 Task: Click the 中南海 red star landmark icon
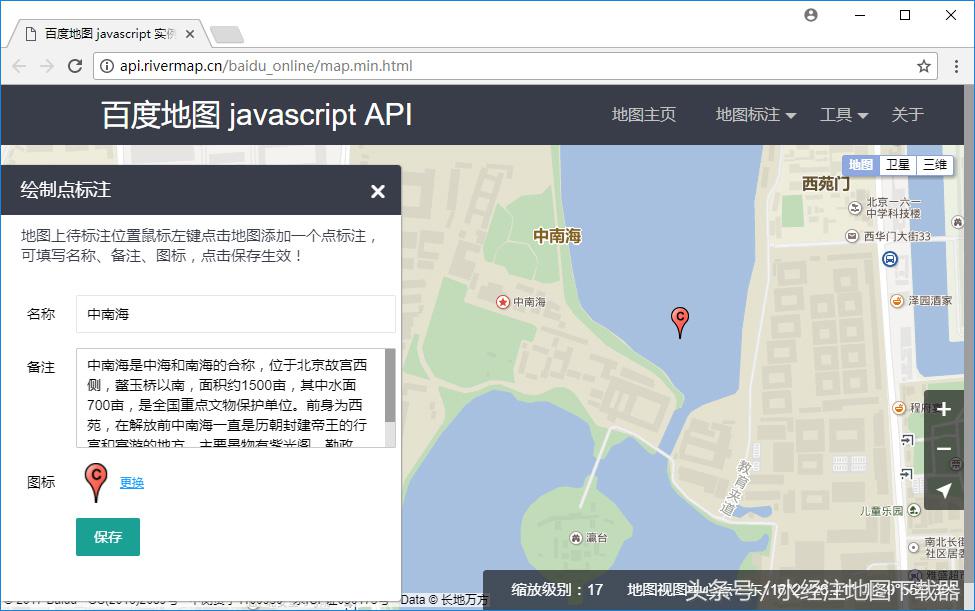[x=501, y=300]
